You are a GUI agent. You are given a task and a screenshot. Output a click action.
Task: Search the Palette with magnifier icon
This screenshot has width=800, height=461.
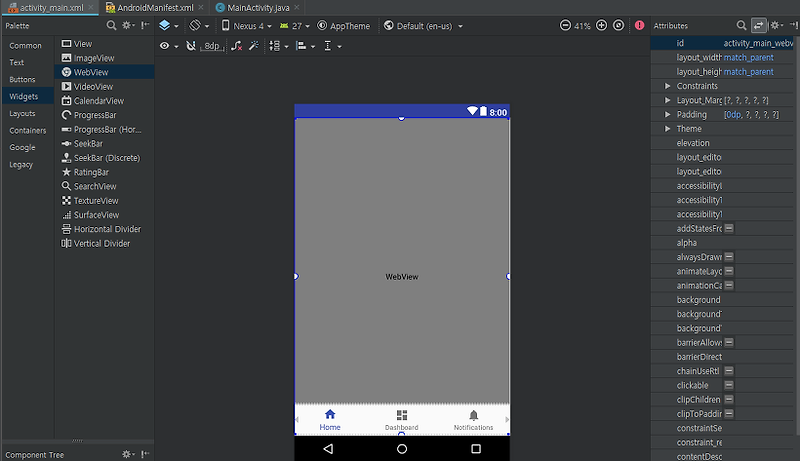coord(111,25)
